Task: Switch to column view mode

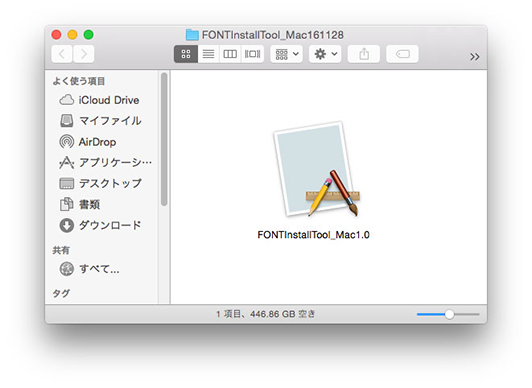Action: [x=230, y=54]
